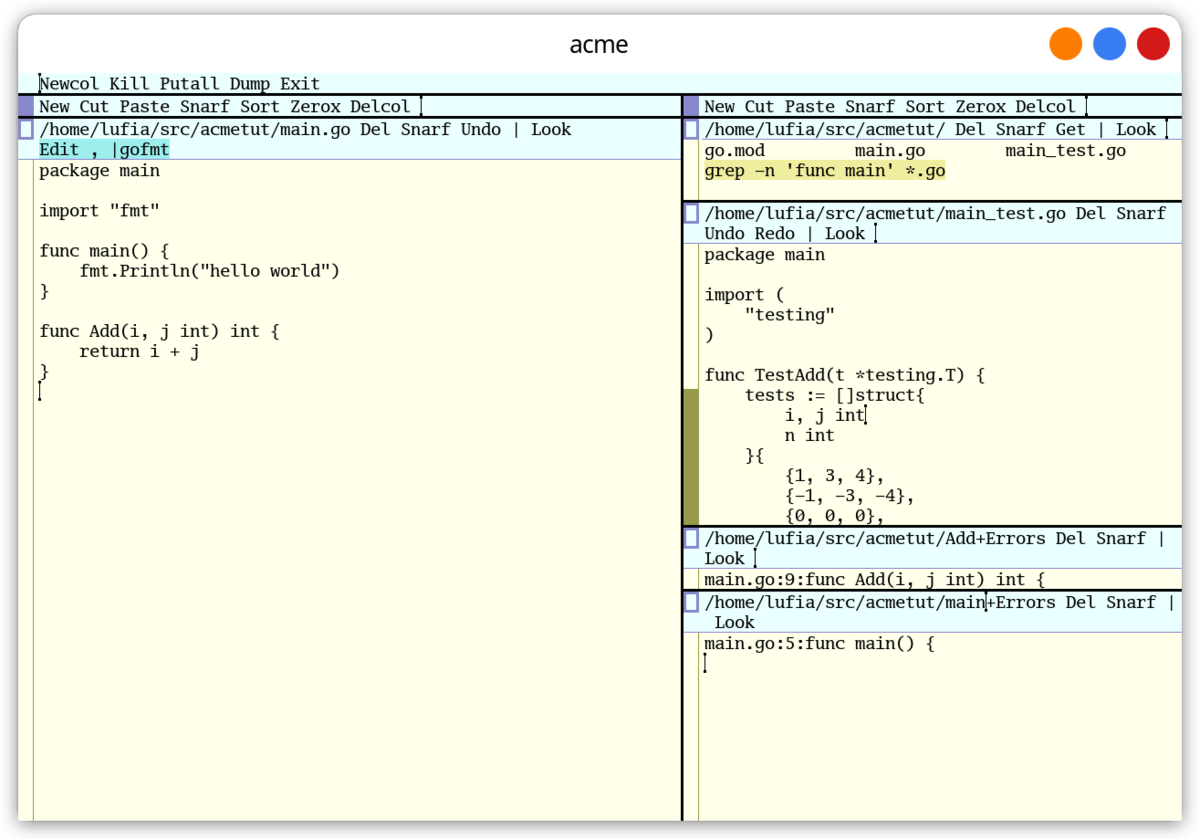This screenshot has width=1200, height=839.
Task: Click Delcol in the right column tag
Action: pos(1046,106)
